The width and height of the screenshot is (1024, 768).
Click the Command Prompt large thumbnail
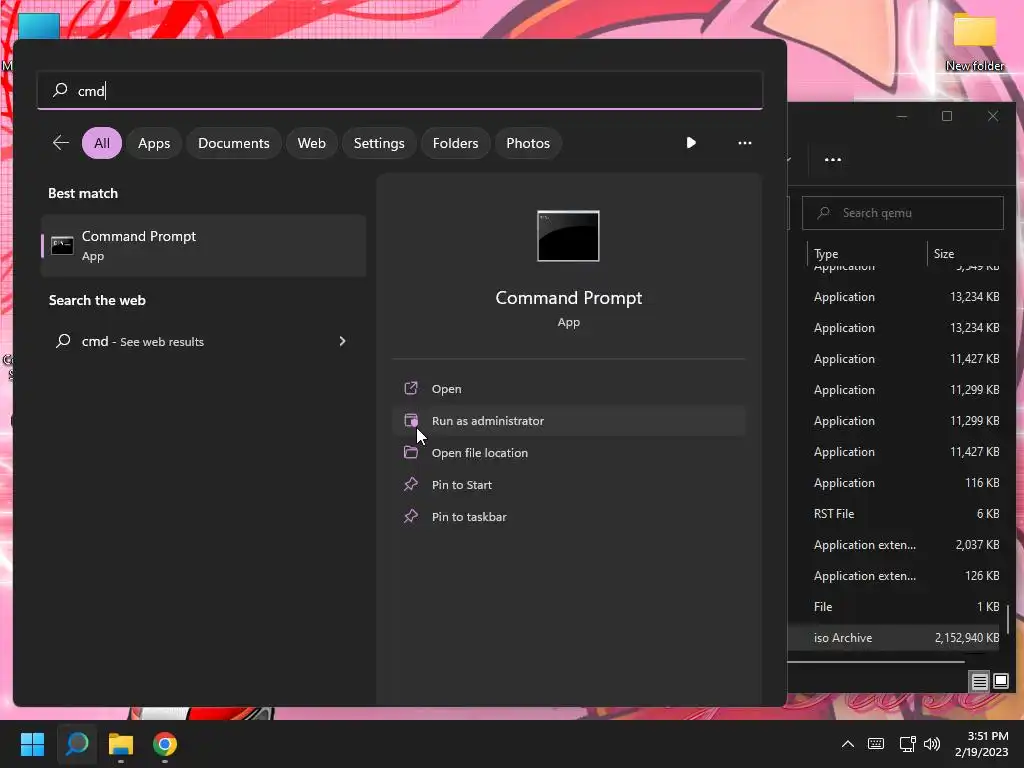click(568, 236)
